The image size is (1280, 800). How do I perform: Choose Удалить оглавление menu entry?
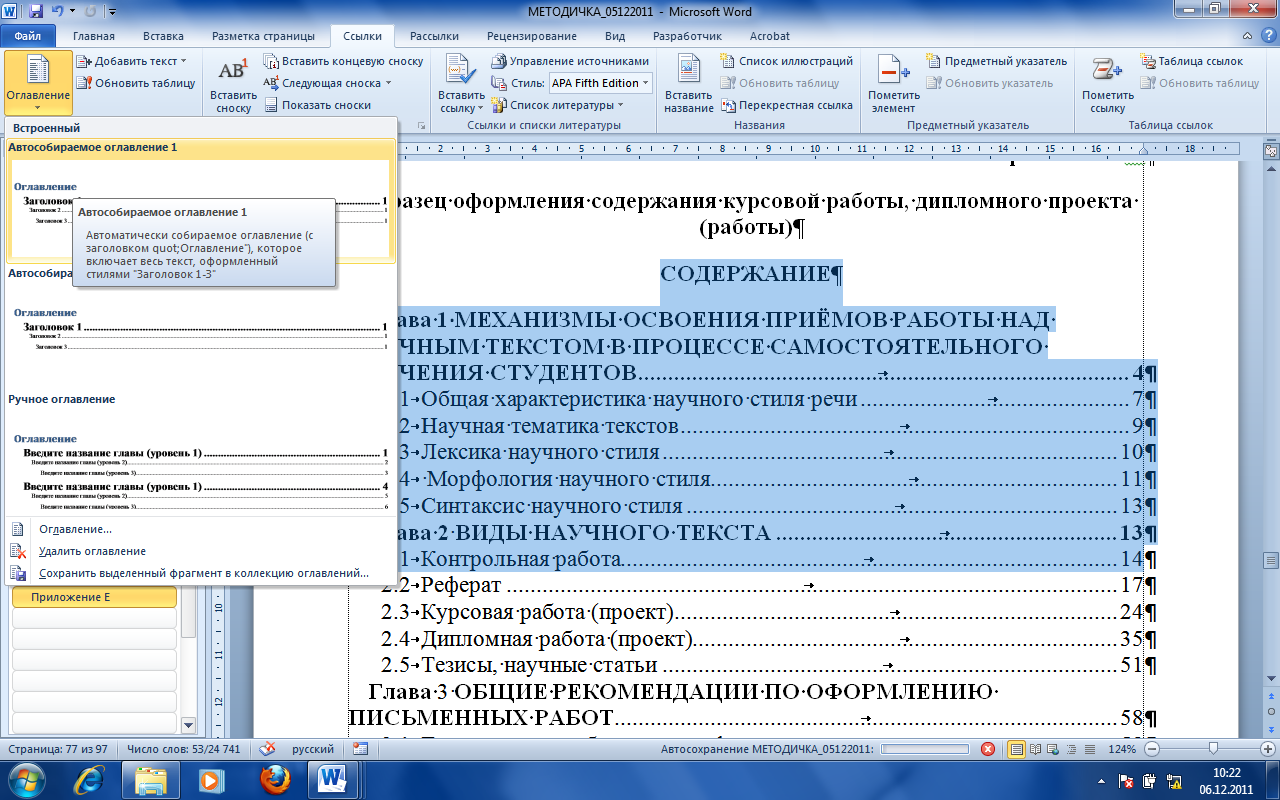tap(92, 551)
